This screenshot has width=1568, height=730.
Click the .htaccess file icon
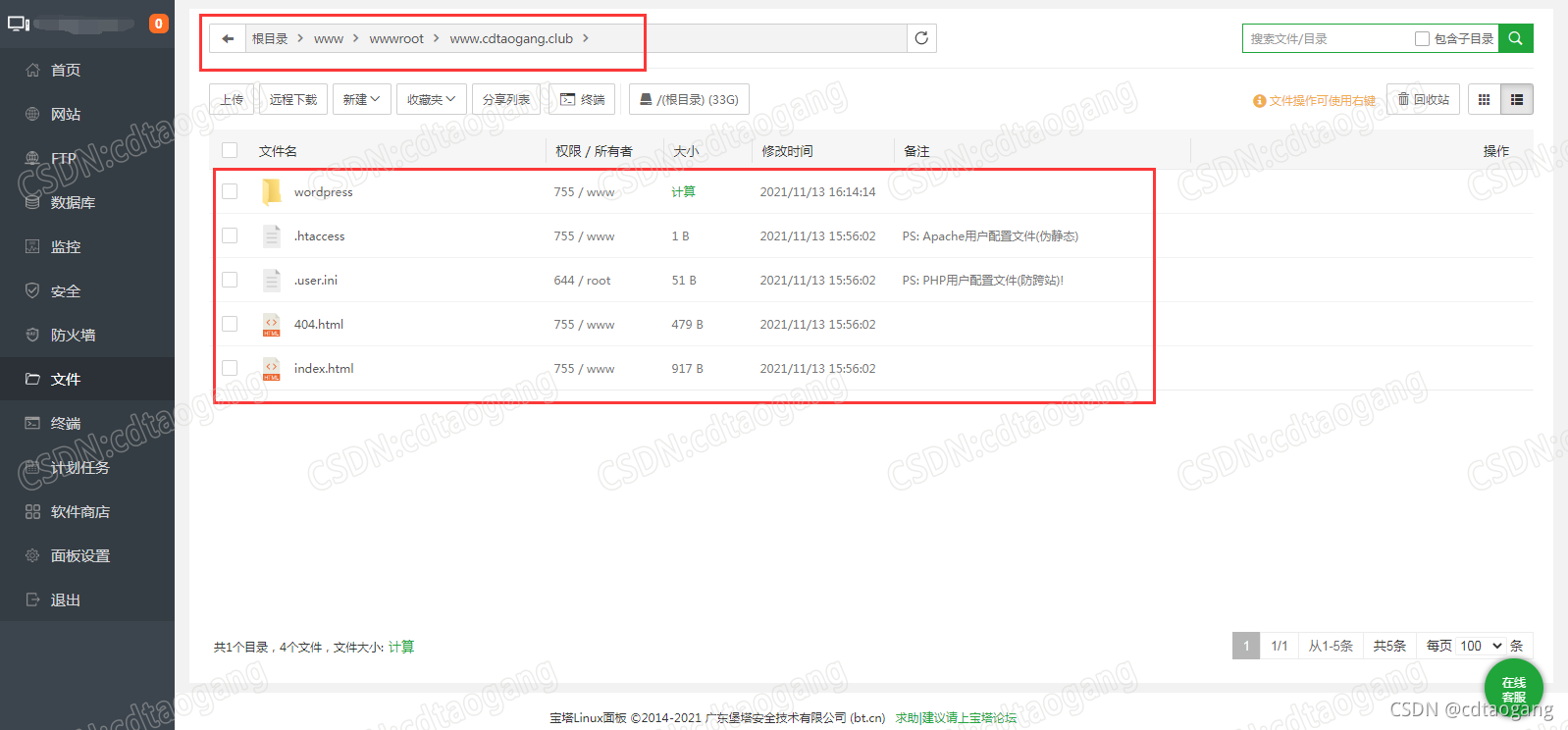click(272, 235)
